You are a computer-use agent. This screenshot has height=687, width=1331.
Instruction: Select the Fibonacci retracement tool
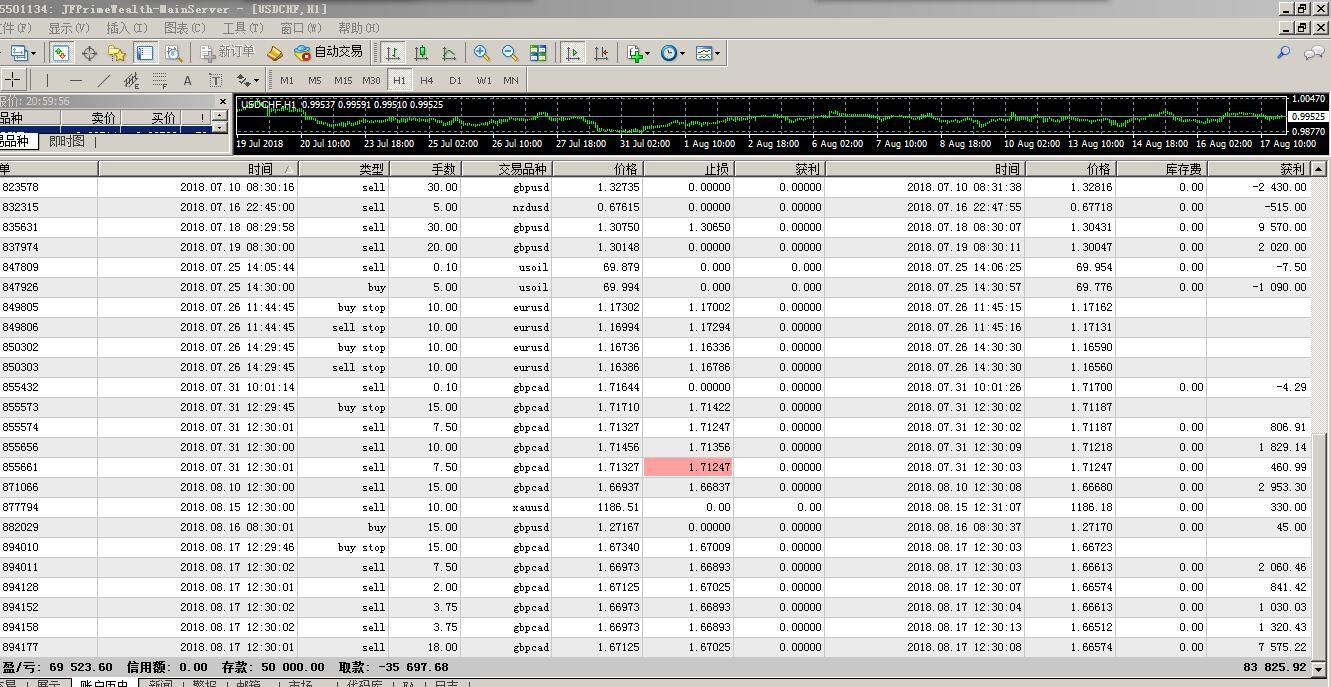pos(159,80)
